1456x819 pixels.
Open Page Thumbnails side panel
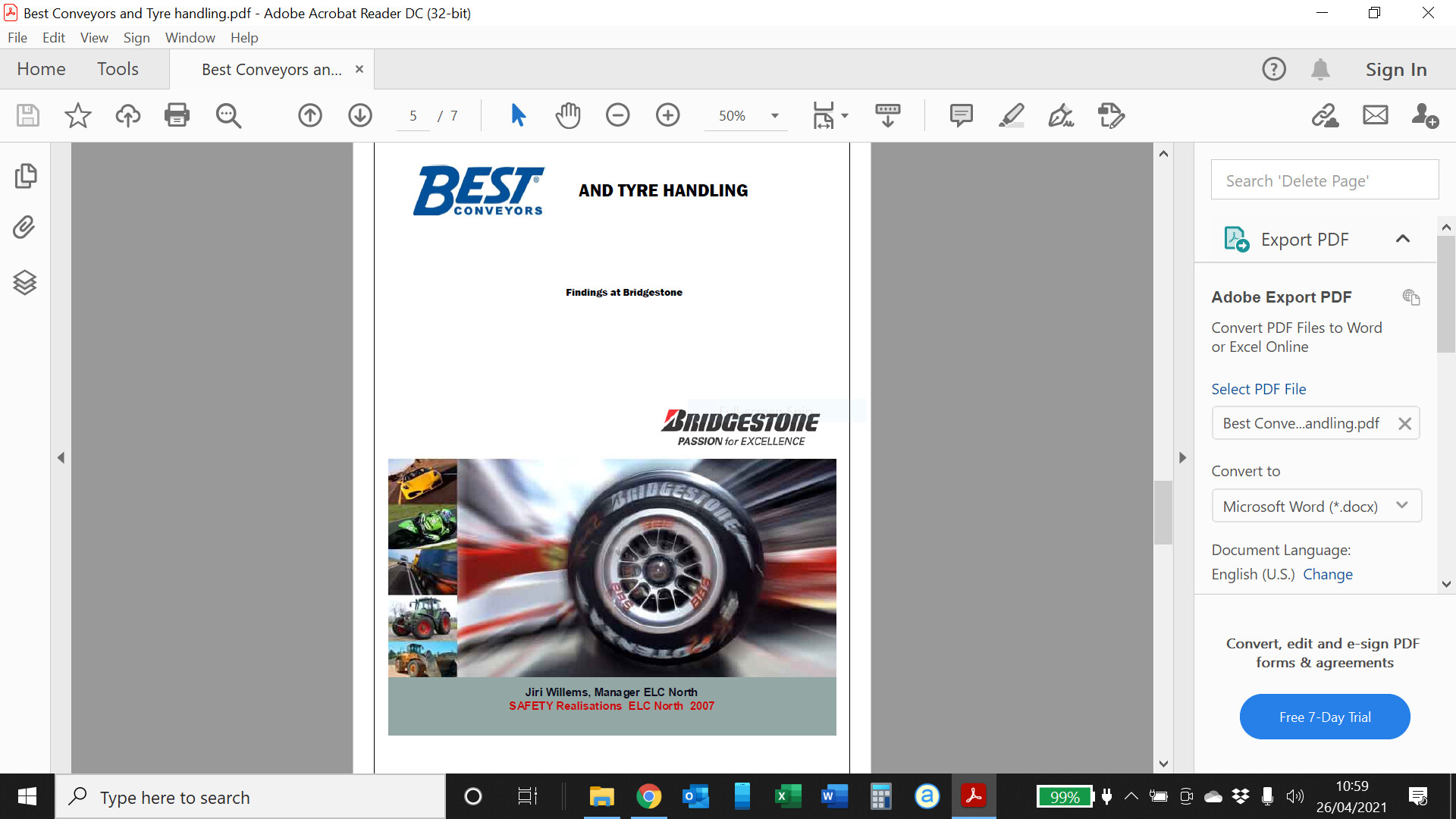(25, 176)
